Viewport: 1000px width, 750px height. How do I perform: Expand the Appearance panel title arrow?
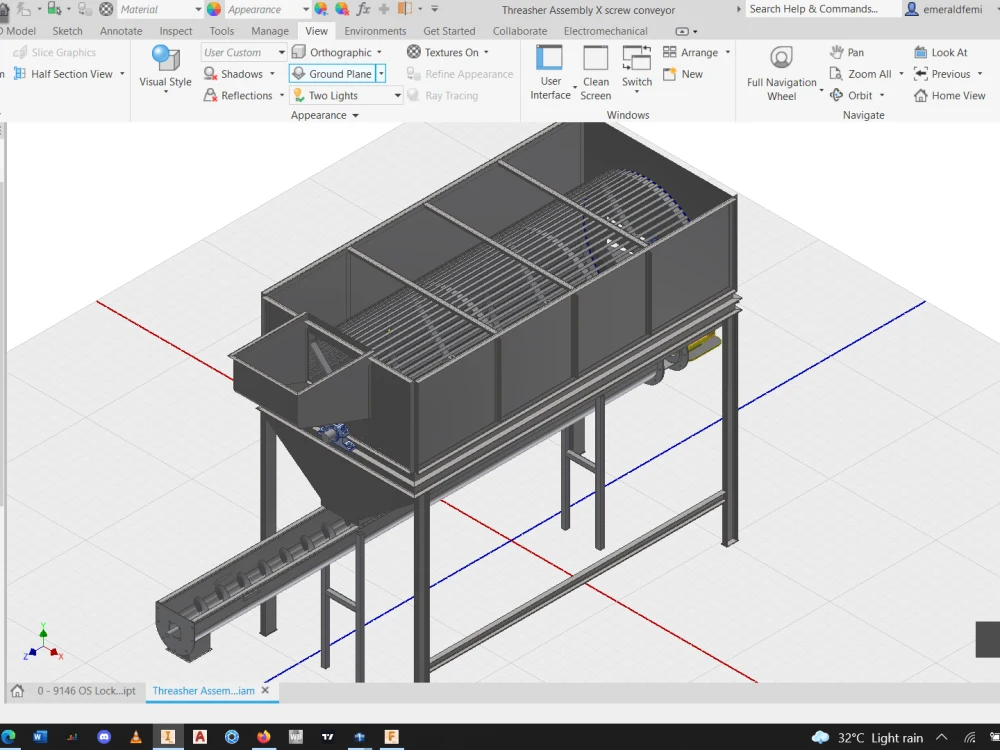click(x=355, y=115)
